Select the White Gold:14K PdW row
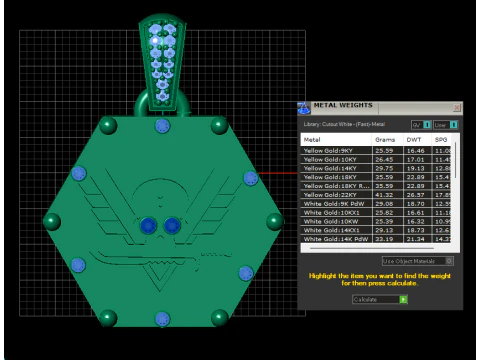 pyautogui.click(x=376, y=239)
